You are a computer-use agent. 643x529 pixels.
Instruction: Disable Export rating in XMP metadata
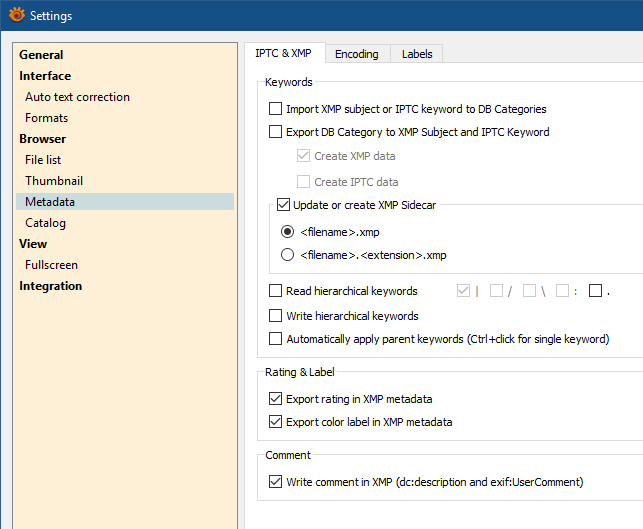(x=276, y=399)
